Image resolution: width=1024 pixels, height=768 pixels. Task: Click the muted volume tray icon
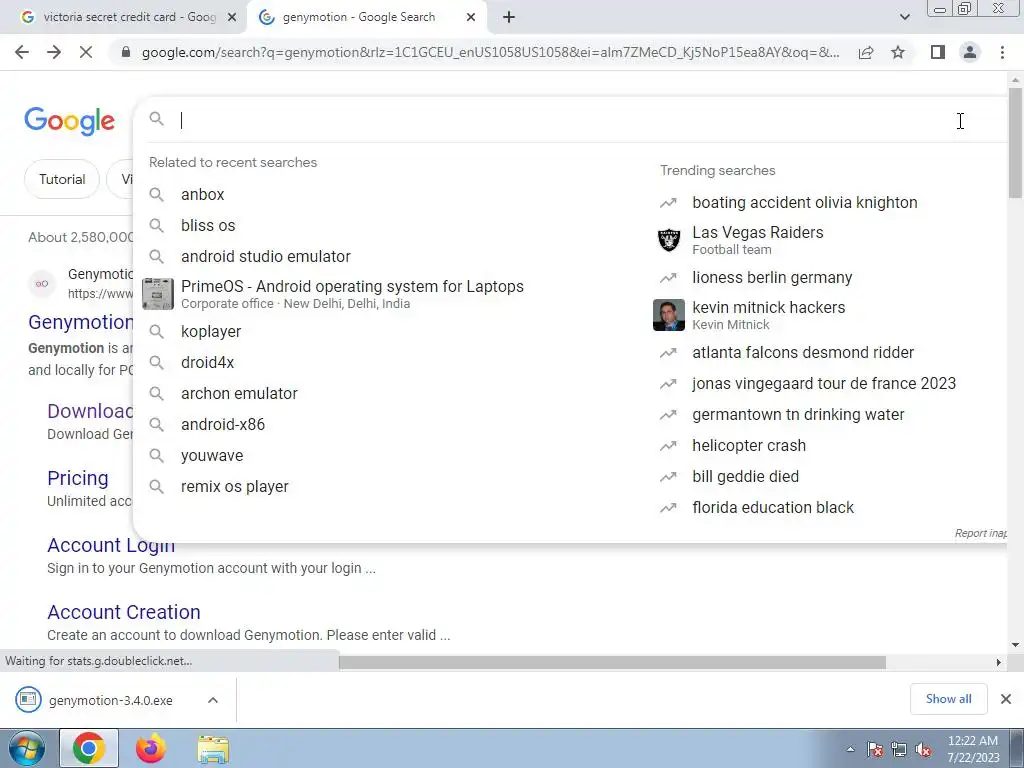[x=923, y=750]
